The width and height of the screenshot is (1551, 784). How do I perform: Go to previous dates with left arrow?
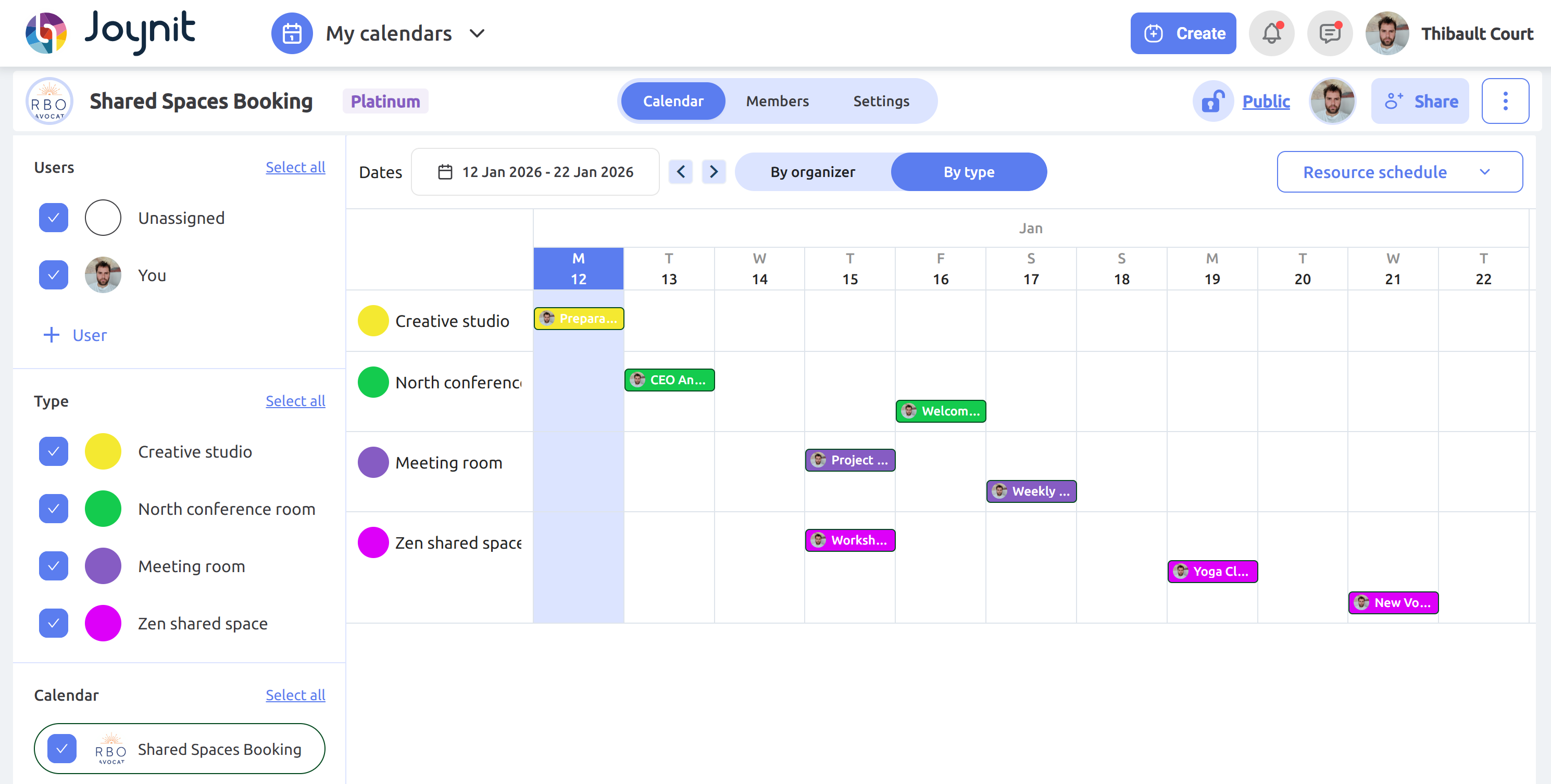click(x=680, y=171)
